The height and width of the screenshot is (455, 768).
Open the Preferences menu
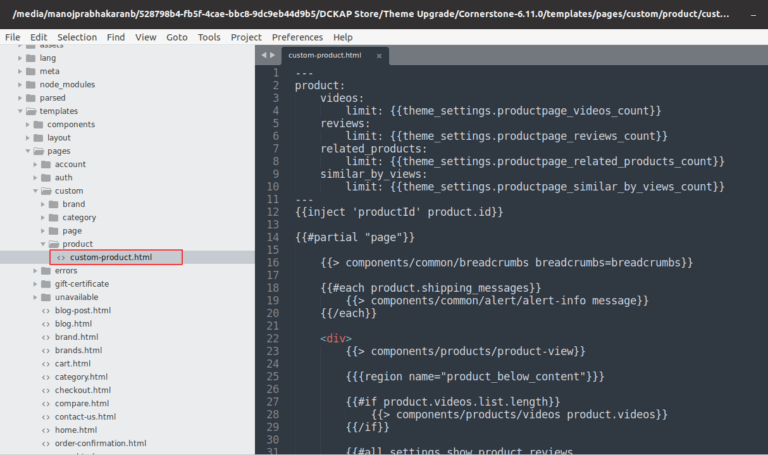[x=297, y=37]
